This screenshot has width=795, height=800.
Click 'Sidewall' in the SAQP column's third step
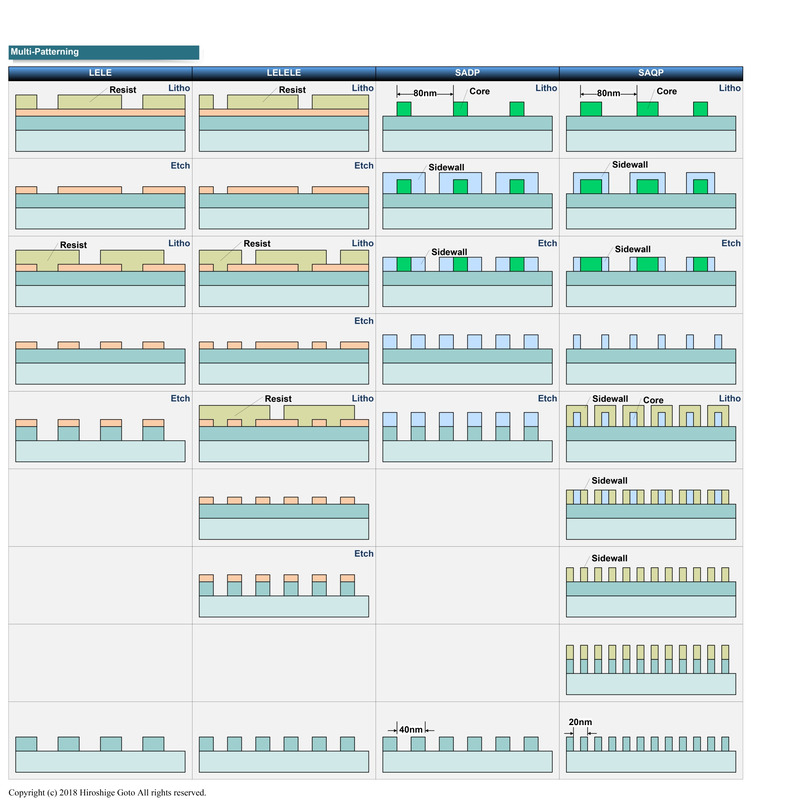click(633, 249)
